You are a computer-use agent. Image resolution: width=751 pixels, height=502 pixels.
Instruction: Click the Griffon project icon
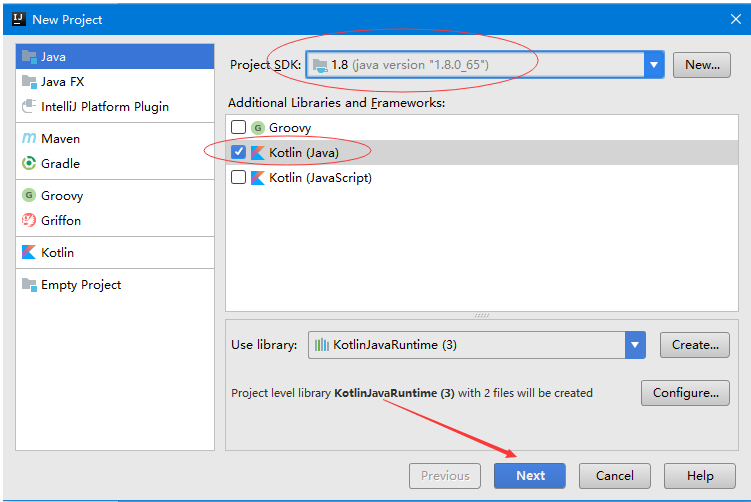pos(29,221)
